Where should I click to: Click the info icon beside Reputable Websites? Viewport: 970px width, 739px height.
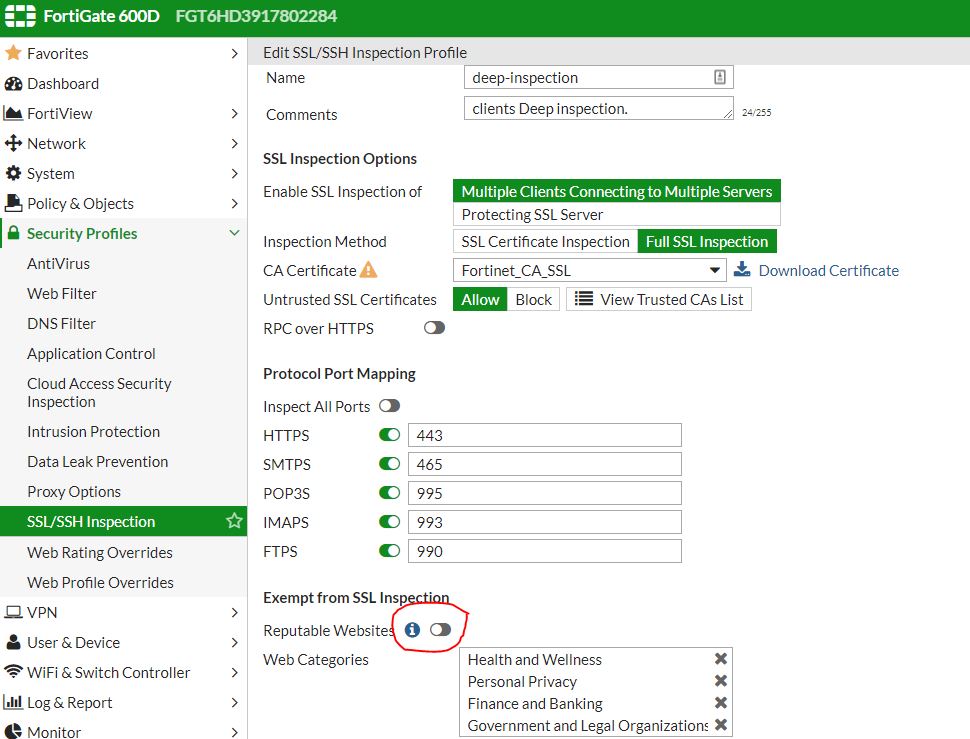pyautogui.click(x=413, y=630)
